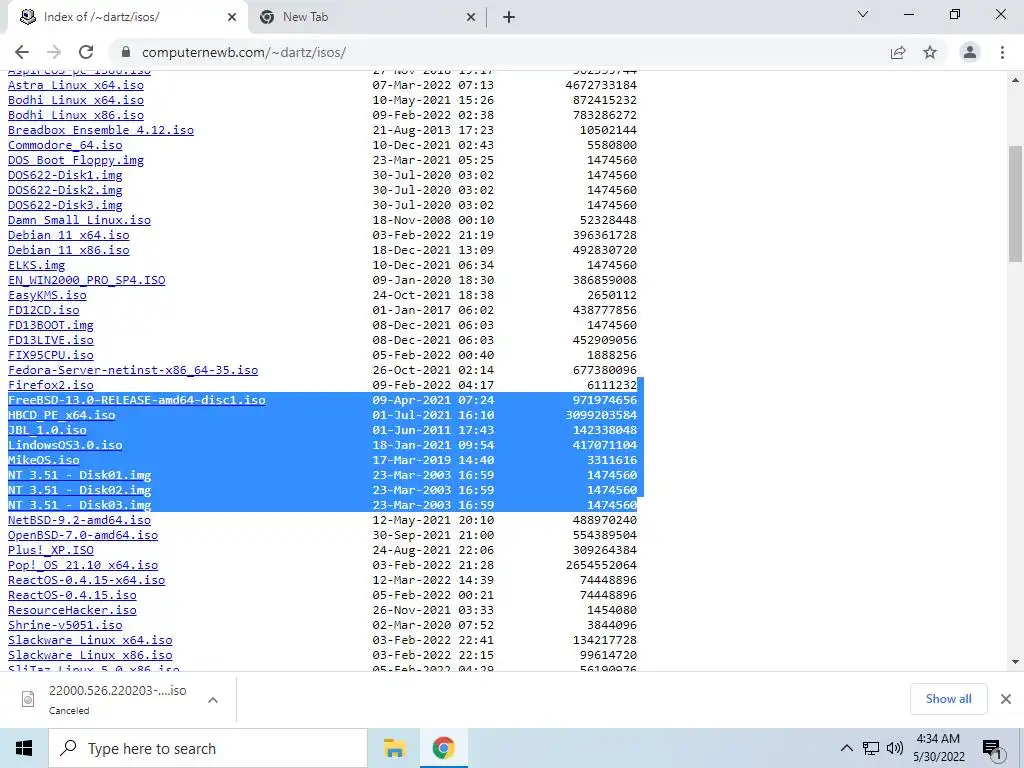
Task: Show hidden system tray icons
Action: [846, 748]
